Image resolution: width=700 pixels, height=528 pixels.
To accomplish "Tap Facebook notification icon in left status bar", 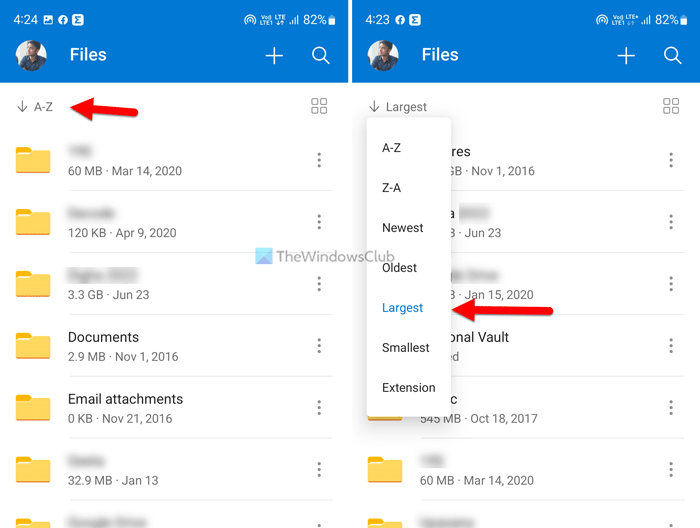I will (x=63, y=20).
